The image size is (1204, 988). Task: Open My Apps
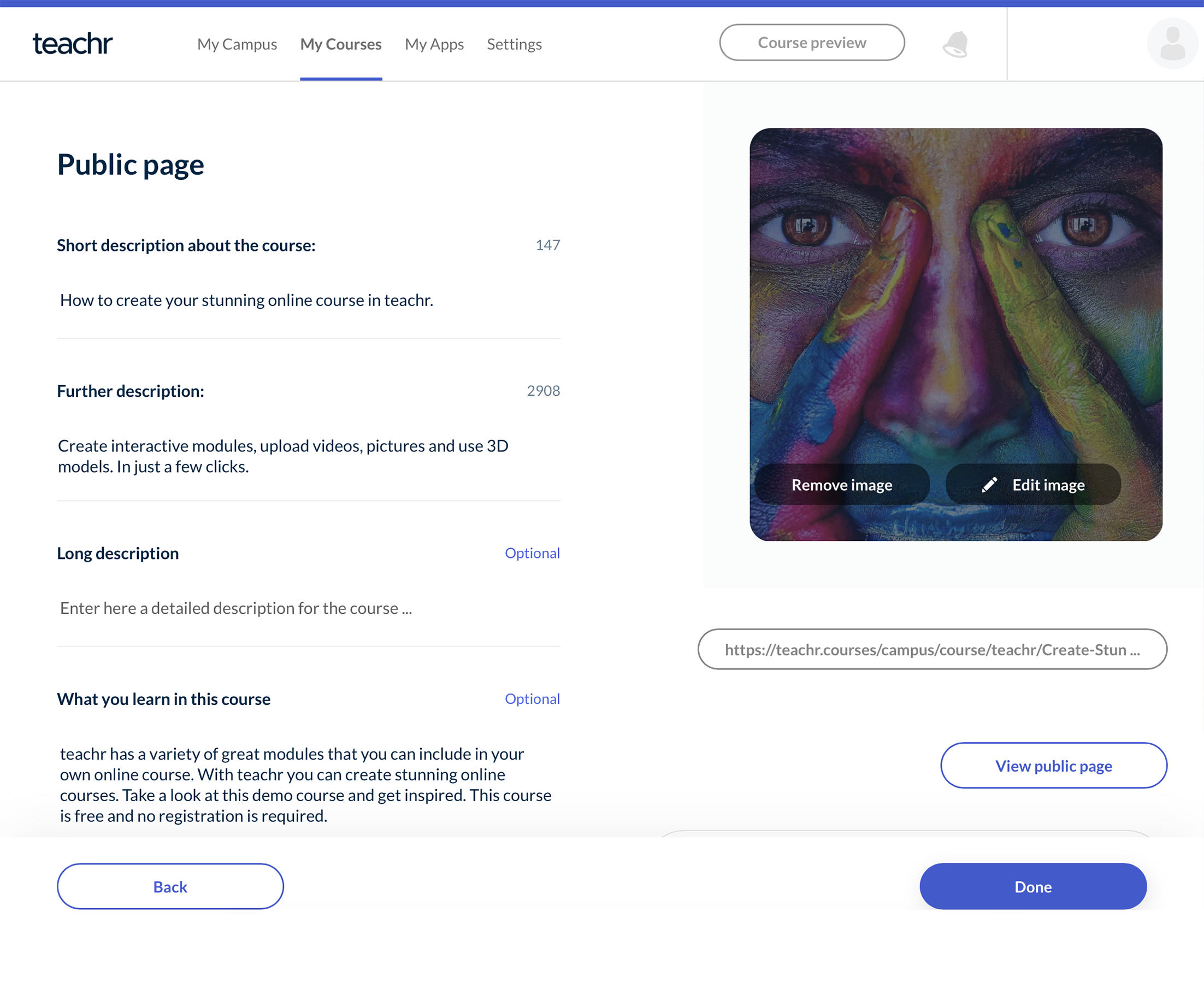pyautogui.click(x=434, y=44)
